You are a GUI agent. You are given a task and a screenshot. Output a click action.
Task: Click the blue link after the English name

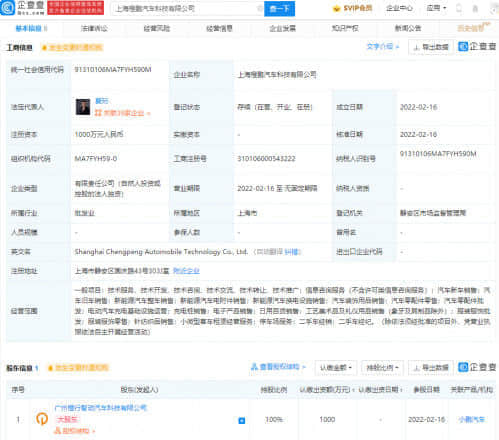point(291,252)
